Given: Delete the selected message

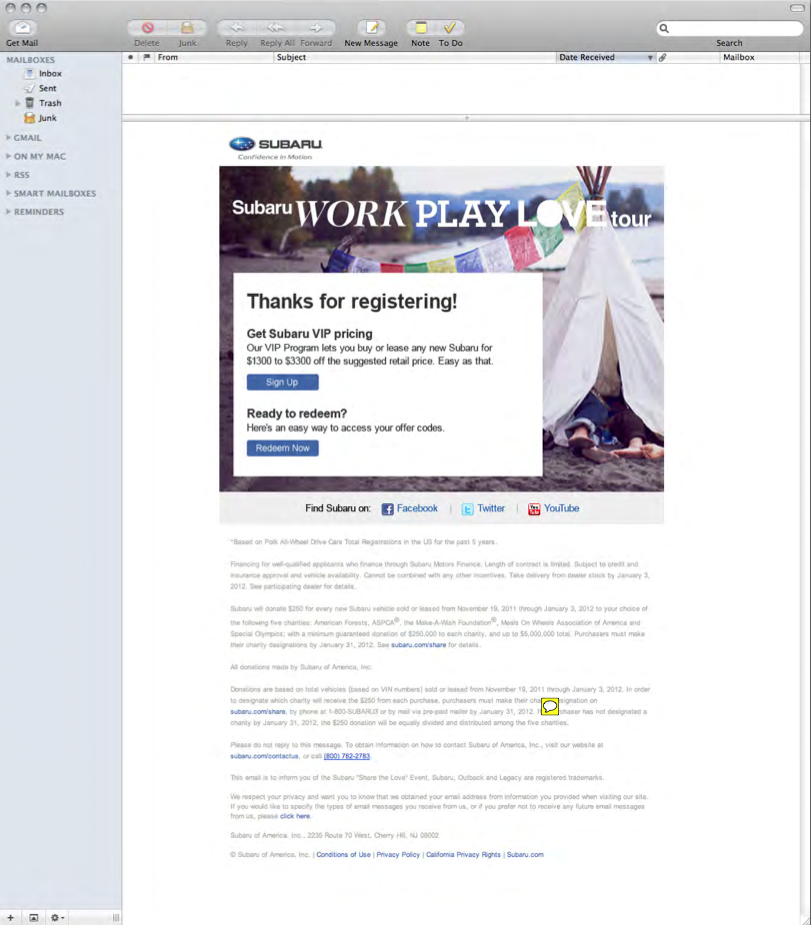Looking at the screenshot, I should [147, 28].
